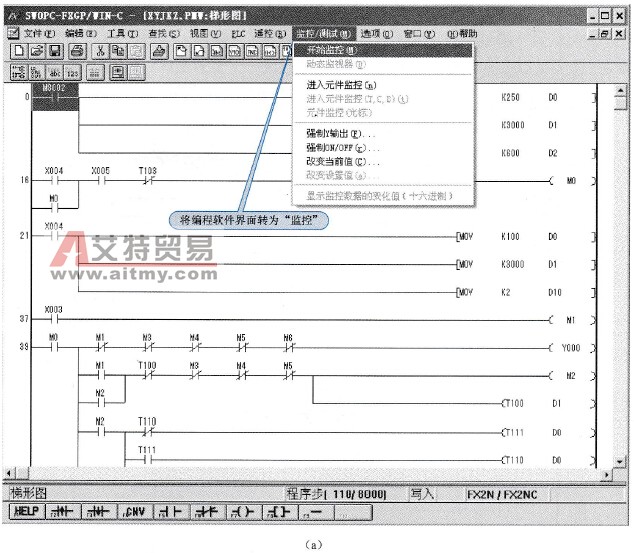Click the FX2N / FX2NC status field
Image resolution: width=634 pixels, height=553 pixels.
point(502,494)
